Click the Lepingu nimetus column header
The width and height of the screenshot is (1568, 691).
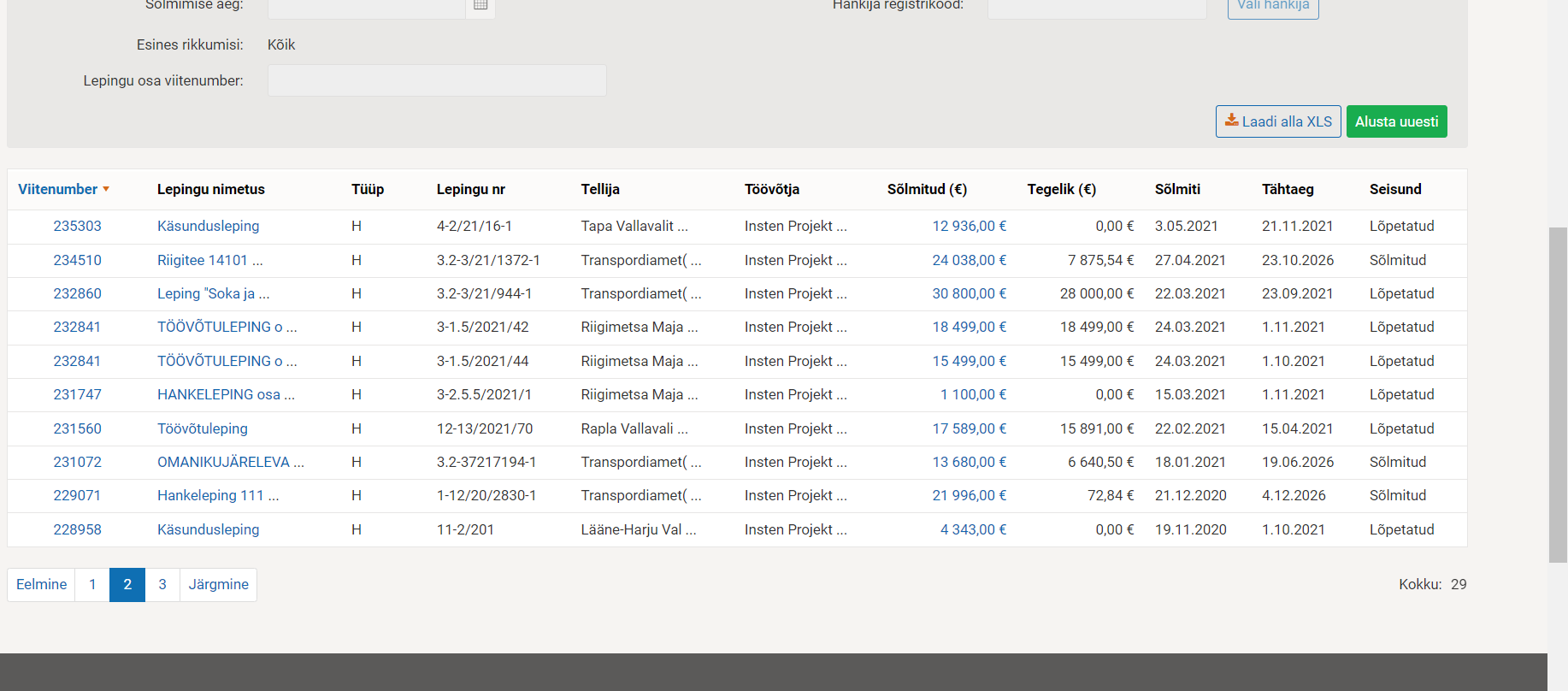tap(211, 189)
